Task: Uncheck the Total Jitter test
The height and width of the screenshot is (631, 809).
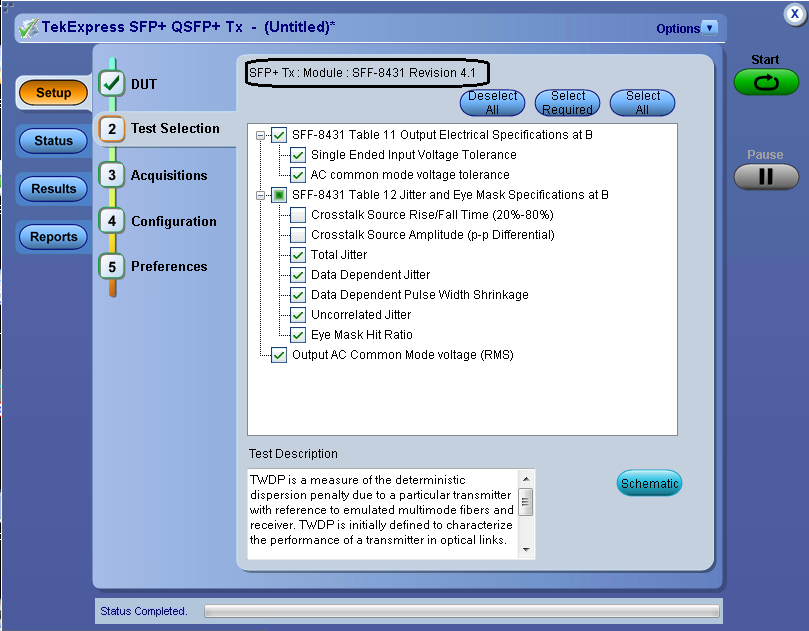Action: coord(297,255)
